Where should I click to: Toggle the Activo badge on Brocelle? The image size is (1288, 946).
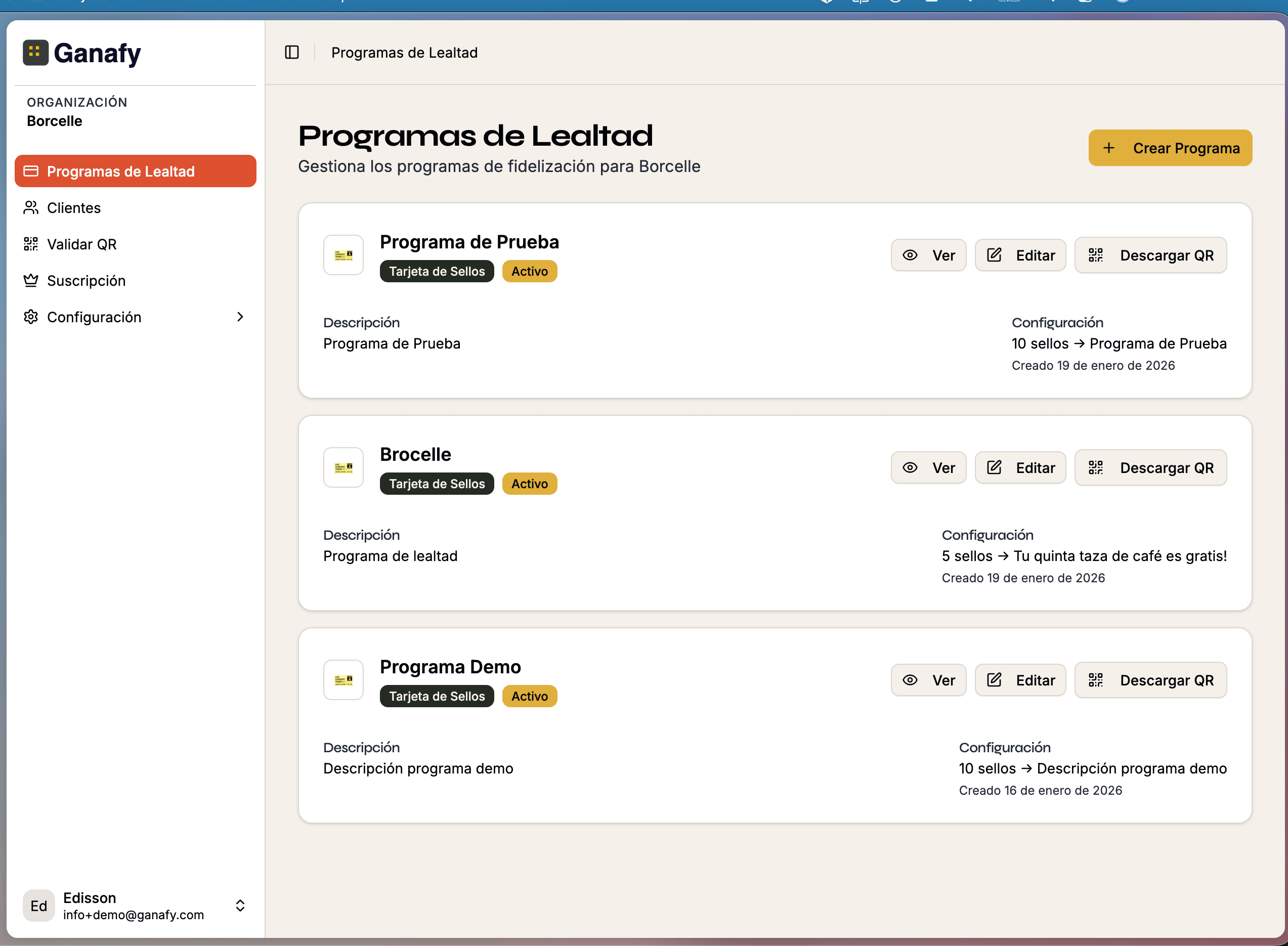(x=529, y=483)
